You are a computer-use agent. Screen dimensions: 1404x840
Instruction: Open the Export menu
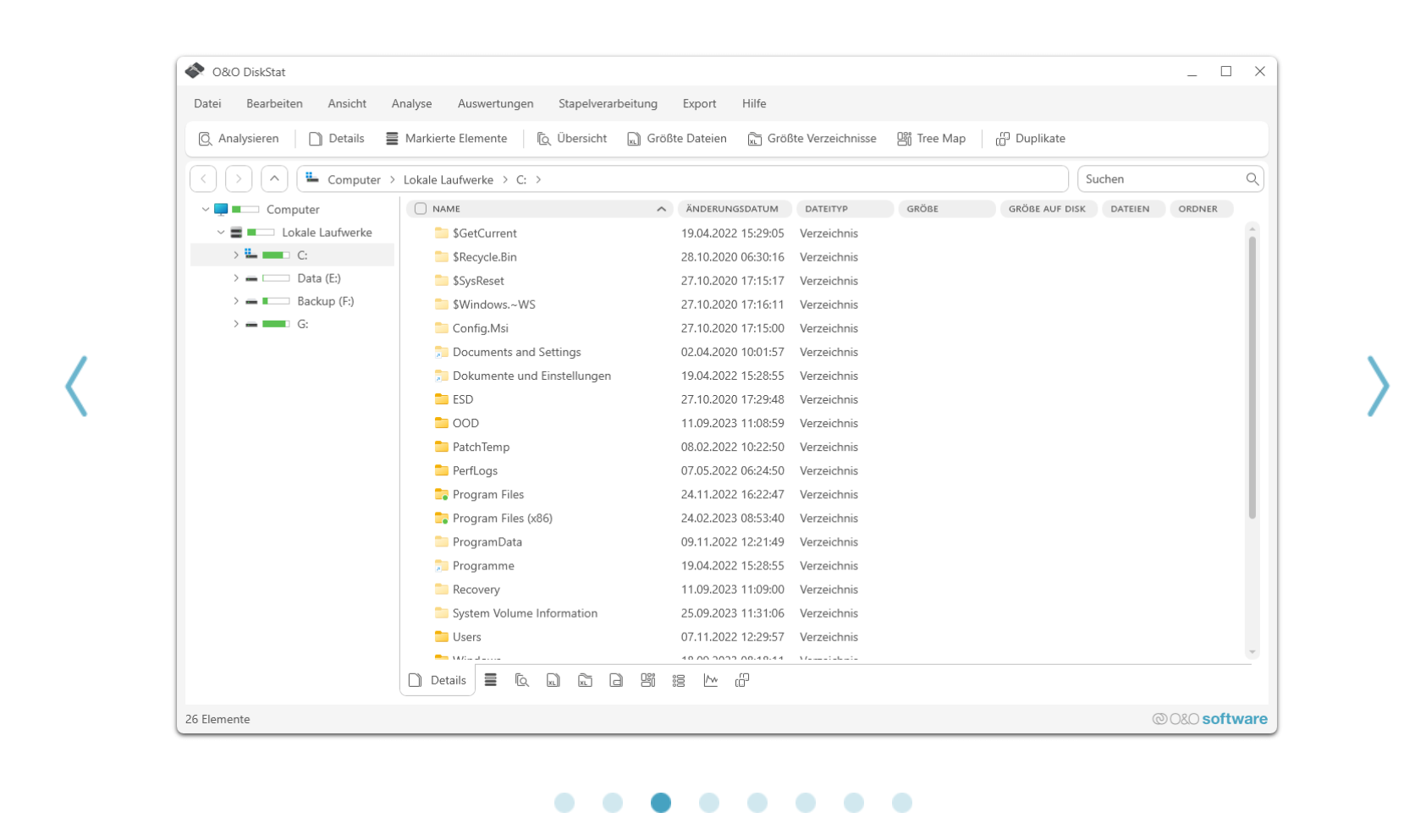click(x=699, y=103)
